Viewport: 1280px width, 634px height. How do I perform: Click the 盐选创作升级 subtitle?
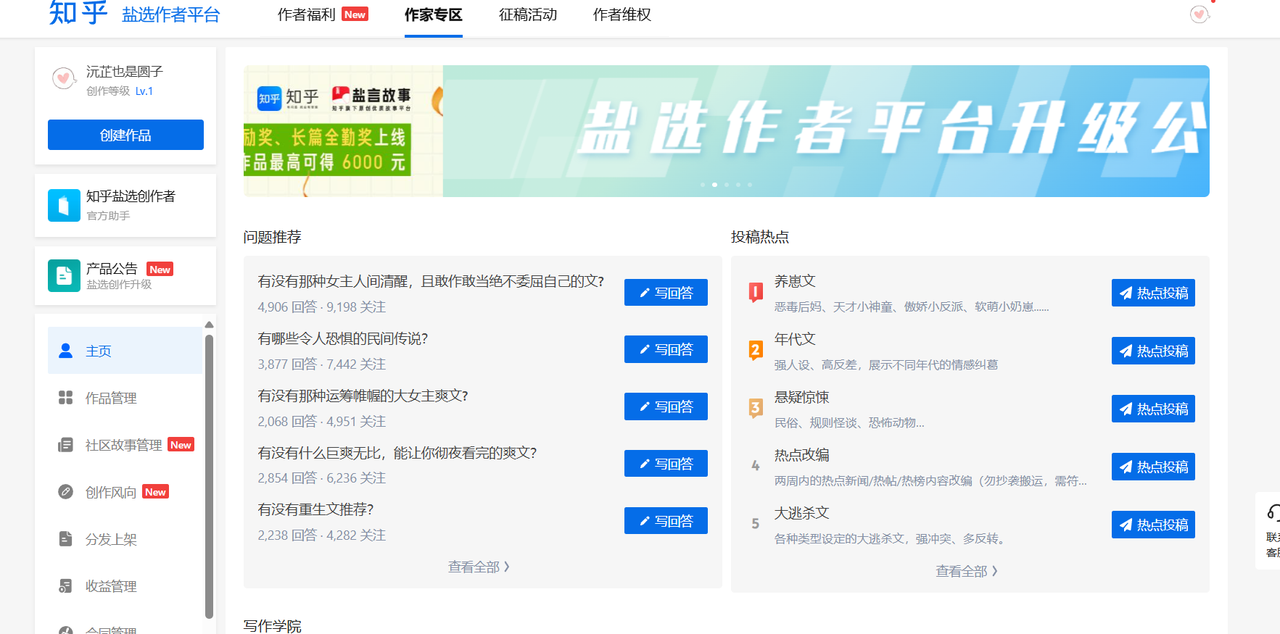119,285
